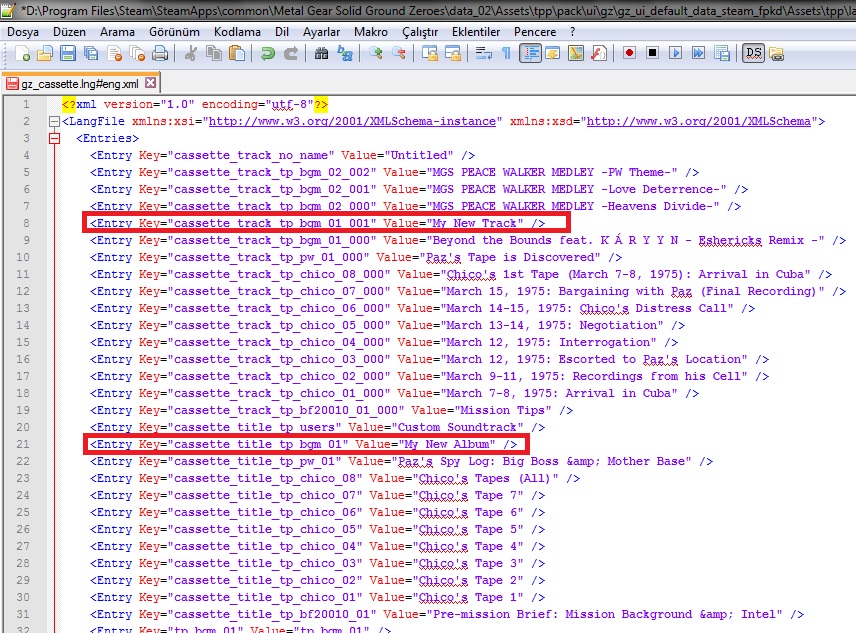Image resolution: width=856 pixels, height=633 pixels.
Task: Toggle synchronized horizontal scrolling
Action: [453, 53]
